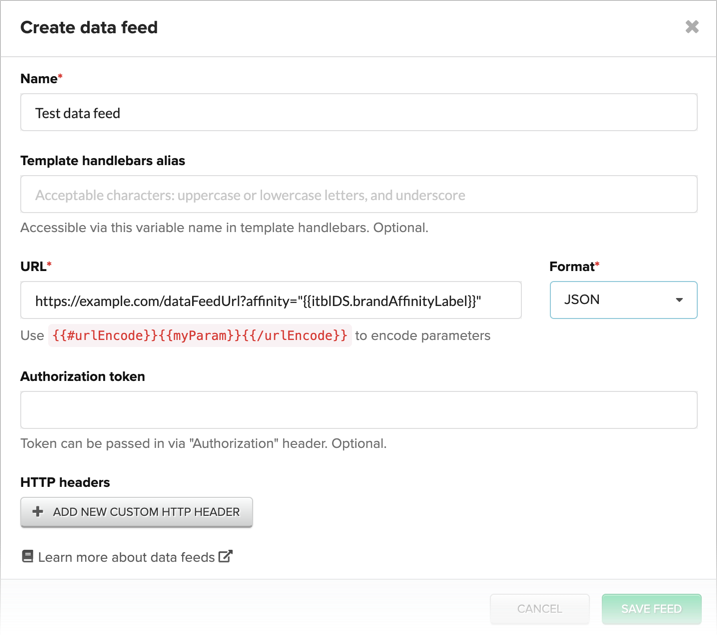Click the 'Authorization token' label
The width and height of the screenshot is (717, 636).
[x=83, y=376]
